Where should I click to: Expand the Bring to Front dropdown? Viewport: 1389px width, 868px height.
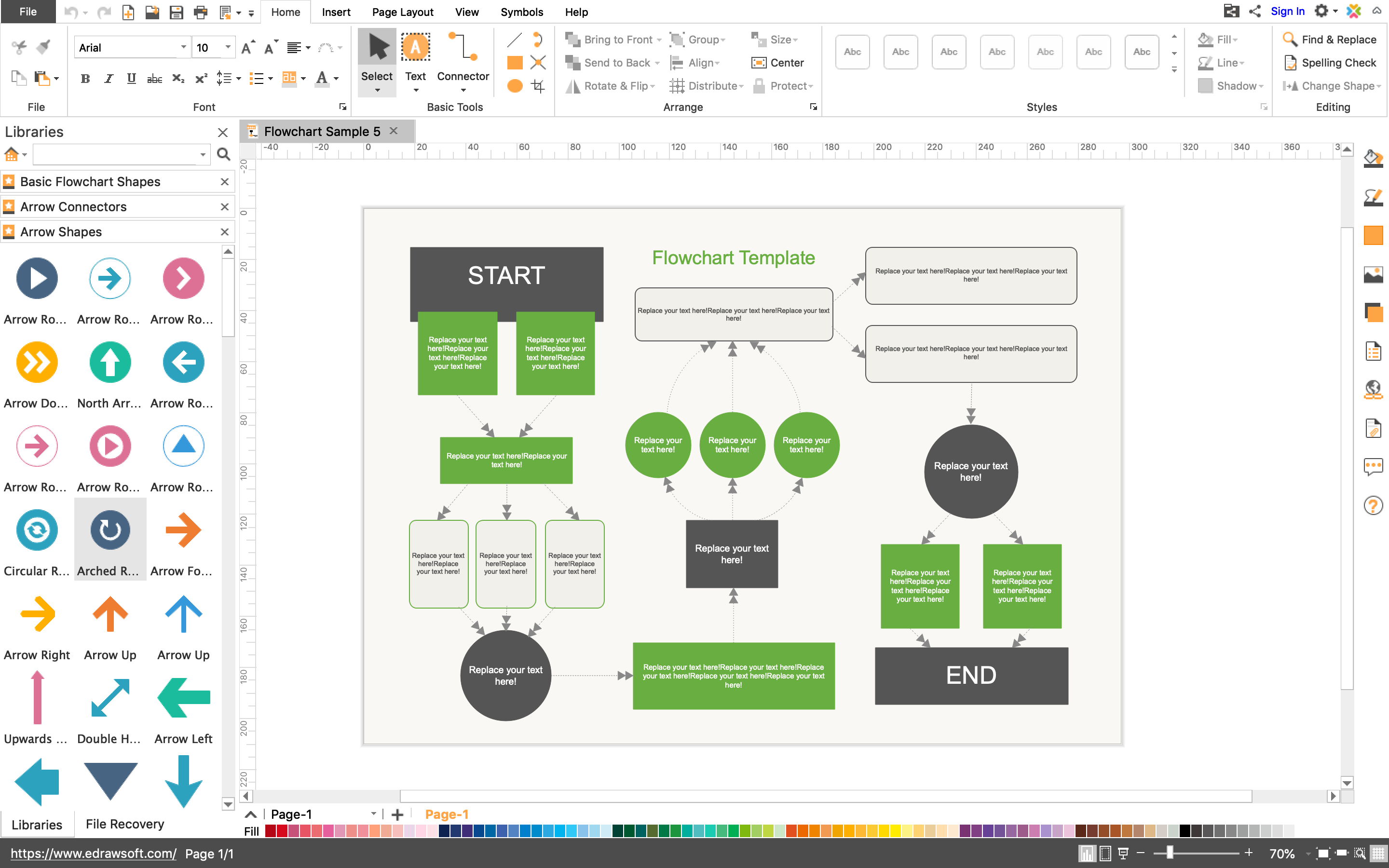pos(659,40)
